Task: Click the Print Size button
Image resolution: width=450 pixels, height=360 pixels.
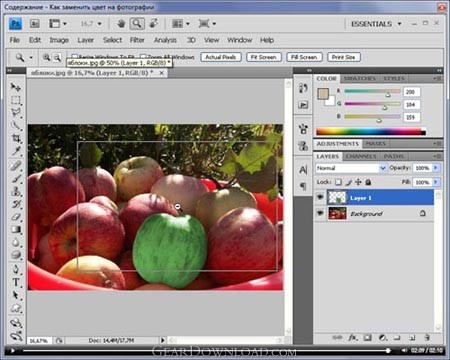Action: tap(344, 57)
